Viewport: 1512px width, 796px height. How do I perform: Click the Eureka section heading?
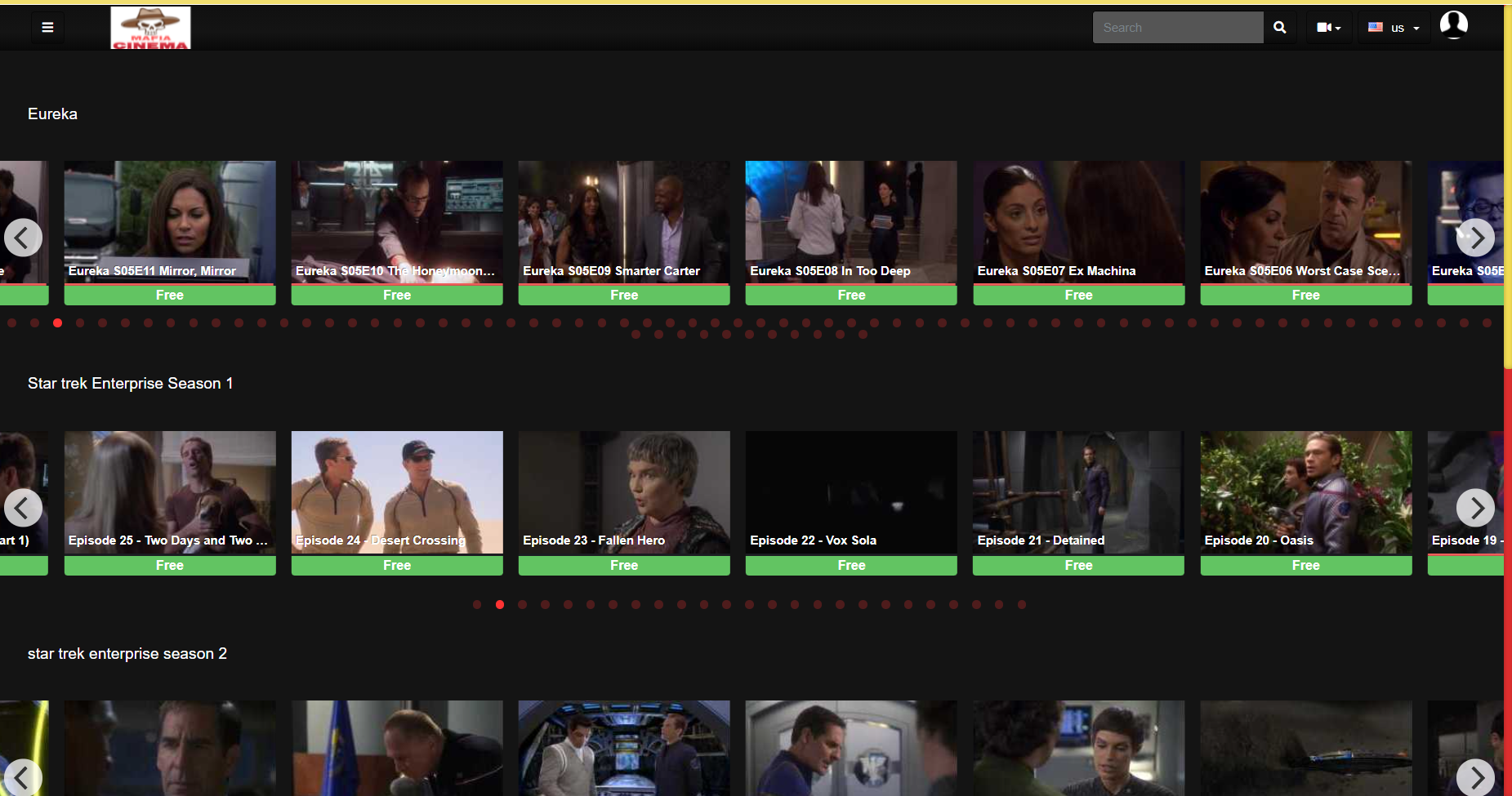pos(52,113)
